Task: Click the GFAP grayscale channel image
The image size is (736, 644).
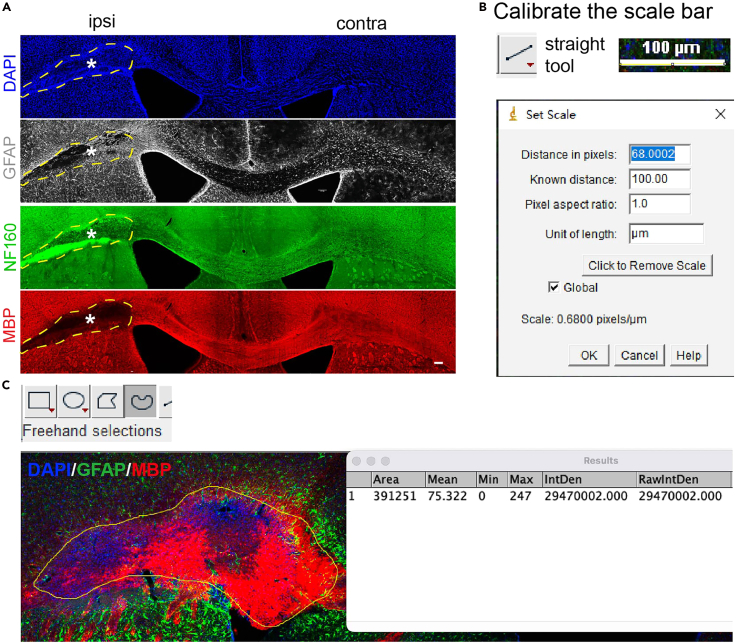Action: [238, 161]
